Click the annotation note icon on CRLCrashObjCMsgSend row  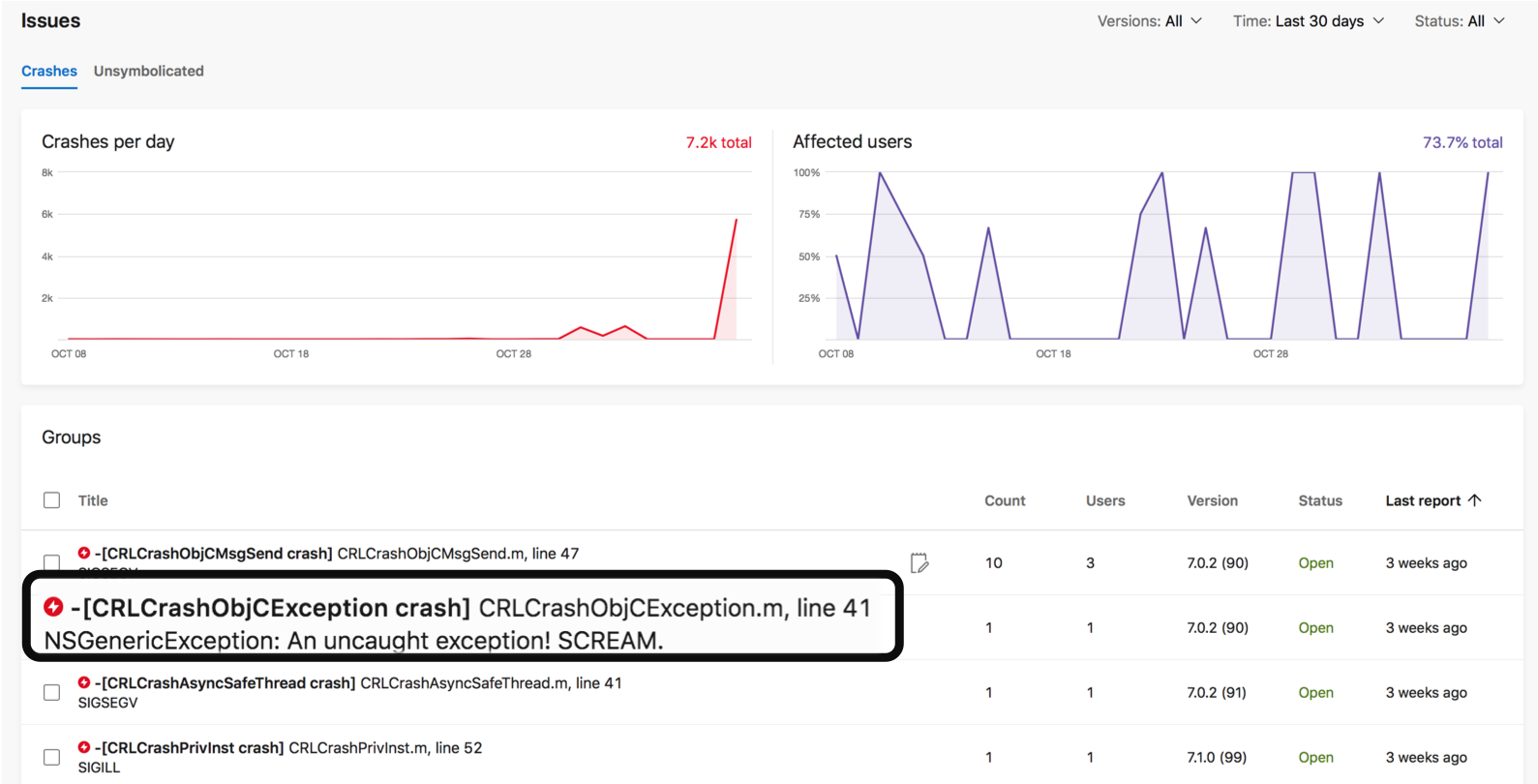coord(920,562)
